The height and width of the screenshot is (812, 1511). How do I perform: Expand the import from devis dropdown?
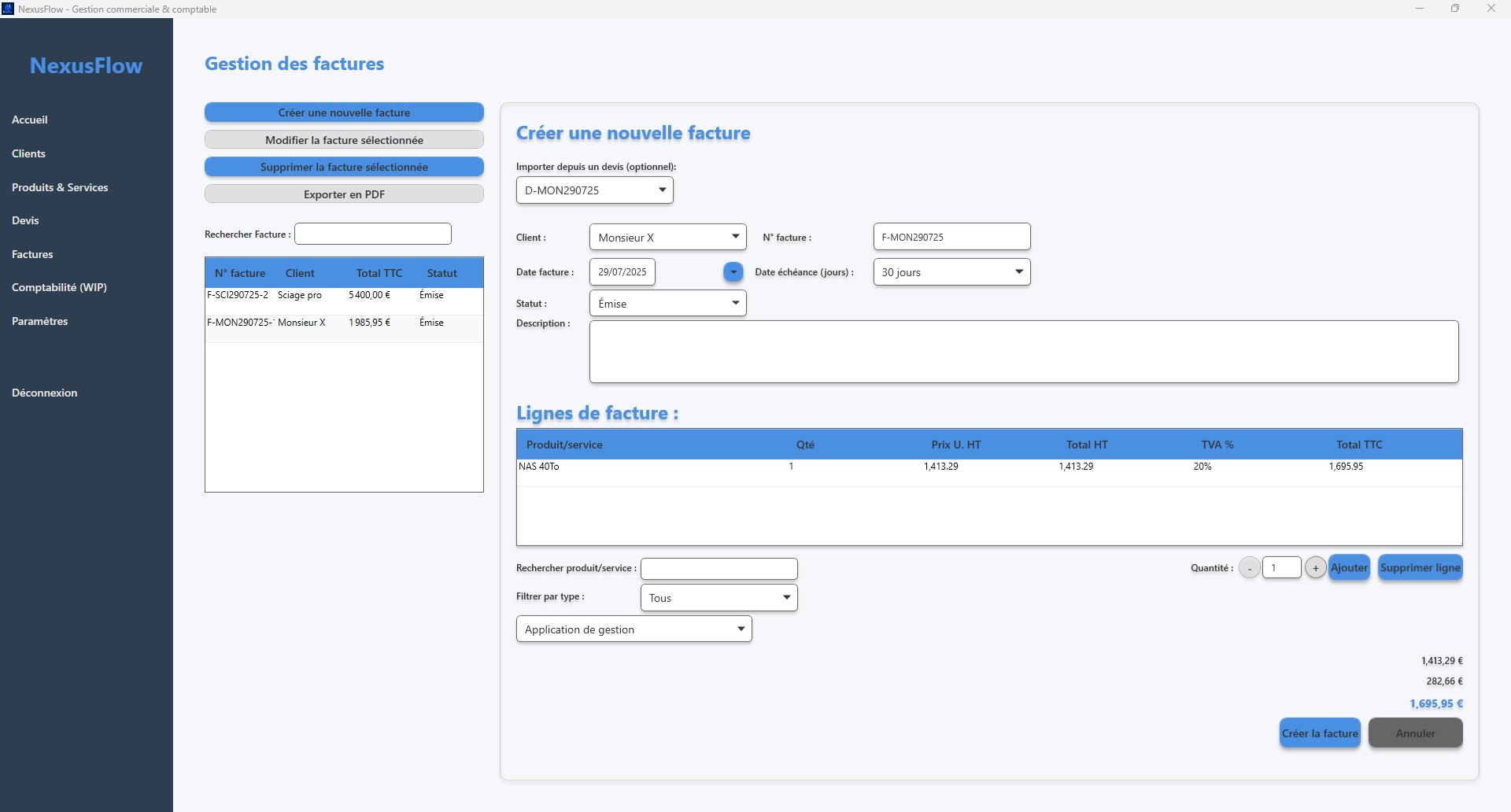[594, 190]
